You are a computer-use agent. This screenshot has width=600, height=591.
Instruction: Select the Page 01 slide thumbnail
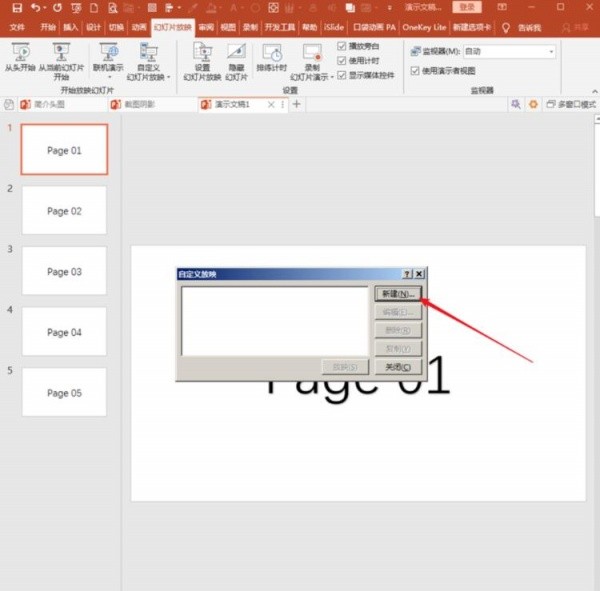pos(64,149)
